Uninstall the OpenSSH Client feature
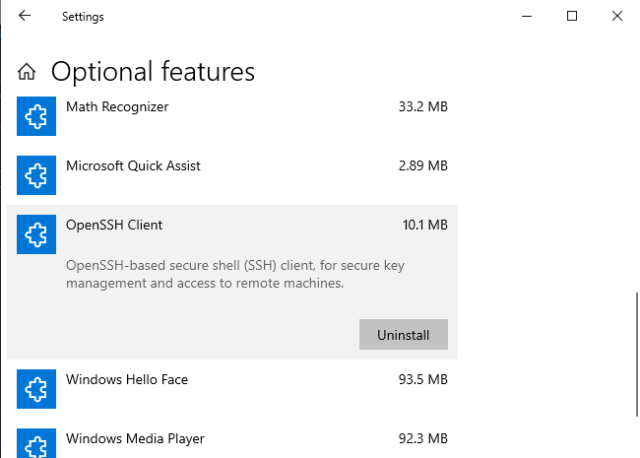This screenshot has height=458, width=640. (403, 335)
